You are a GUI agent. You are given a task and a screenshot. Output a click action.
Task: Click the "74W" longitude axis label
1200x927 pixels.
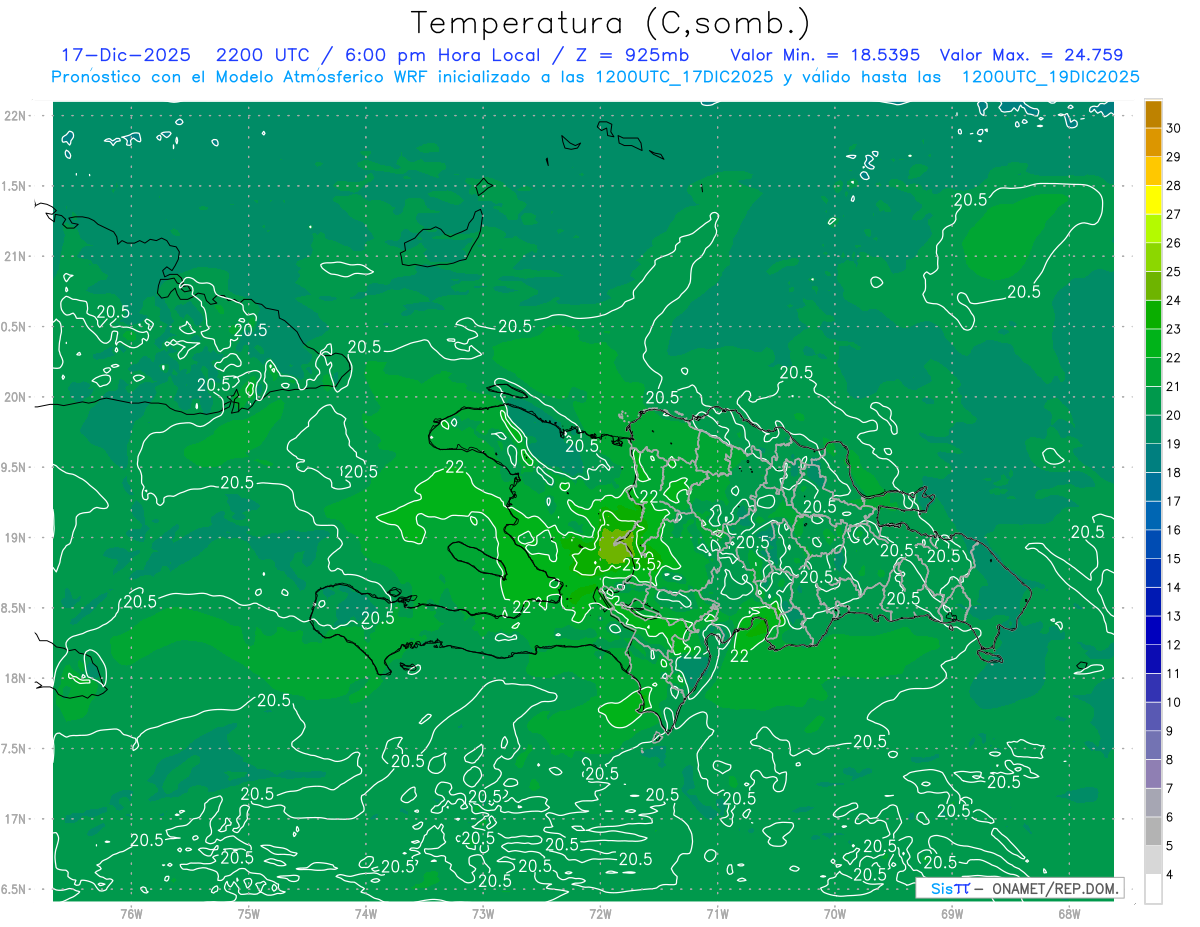click(366, 914)
